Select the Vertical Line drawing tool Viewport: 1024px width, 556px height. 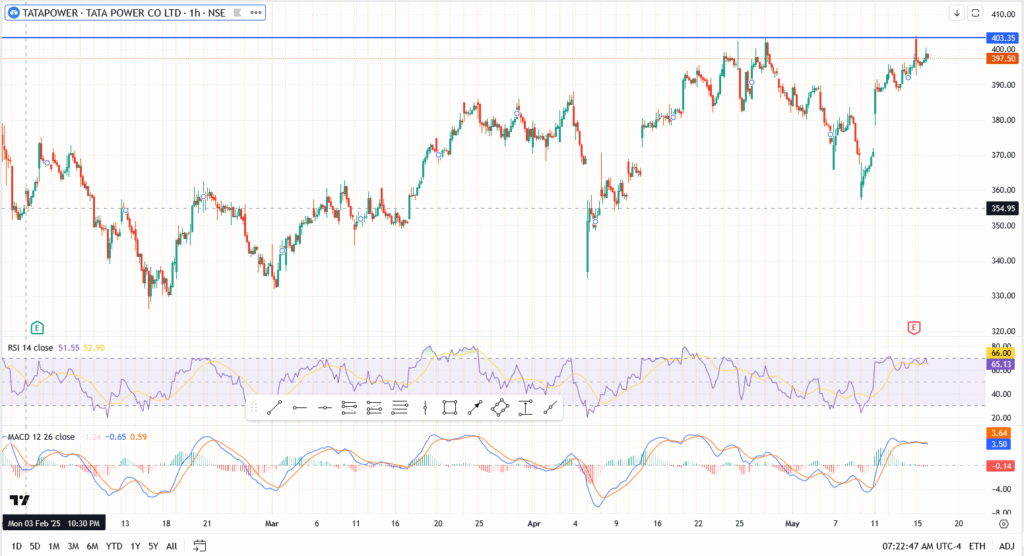coord(425,407)
